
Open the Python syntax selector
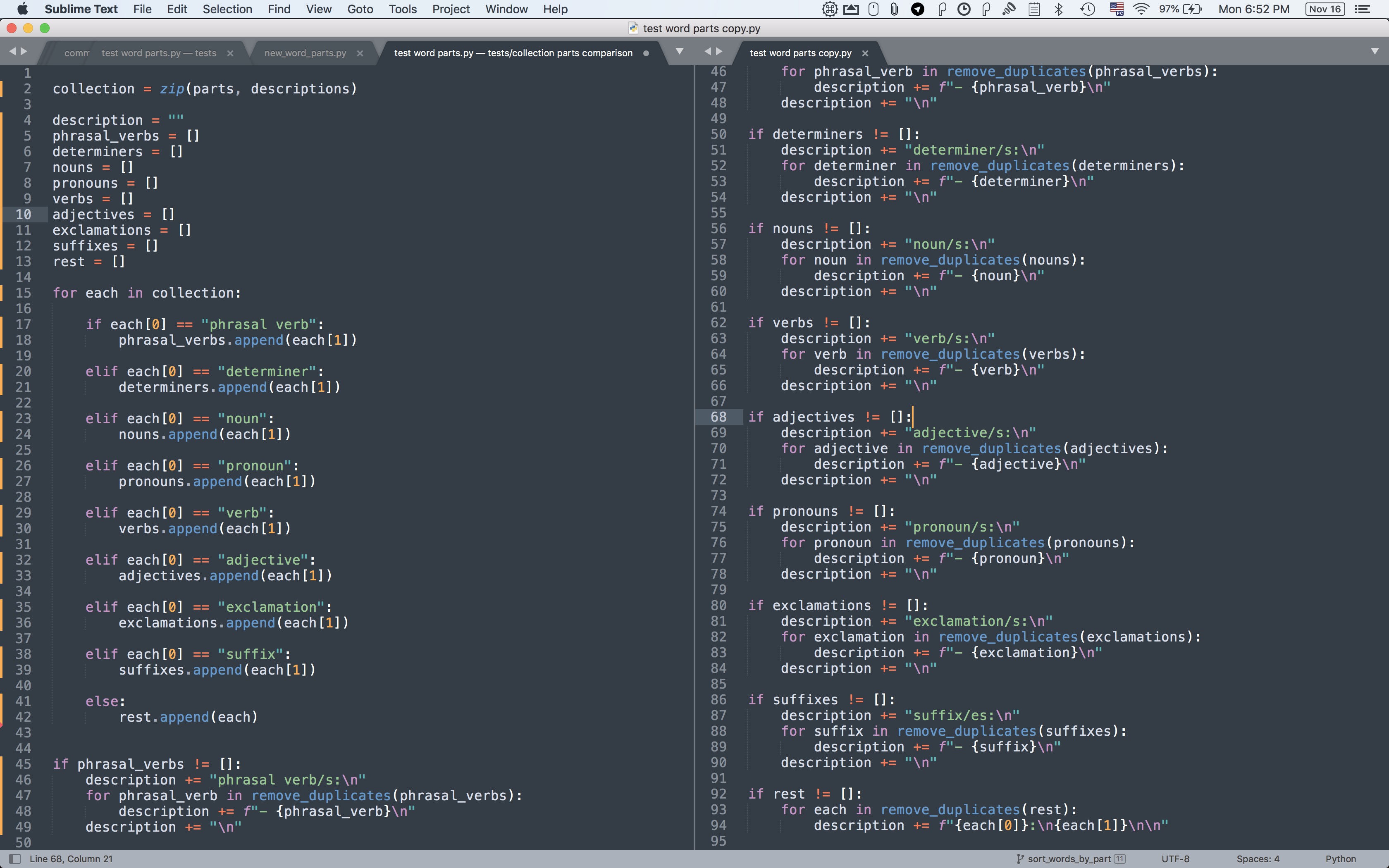click(1340, 859)
